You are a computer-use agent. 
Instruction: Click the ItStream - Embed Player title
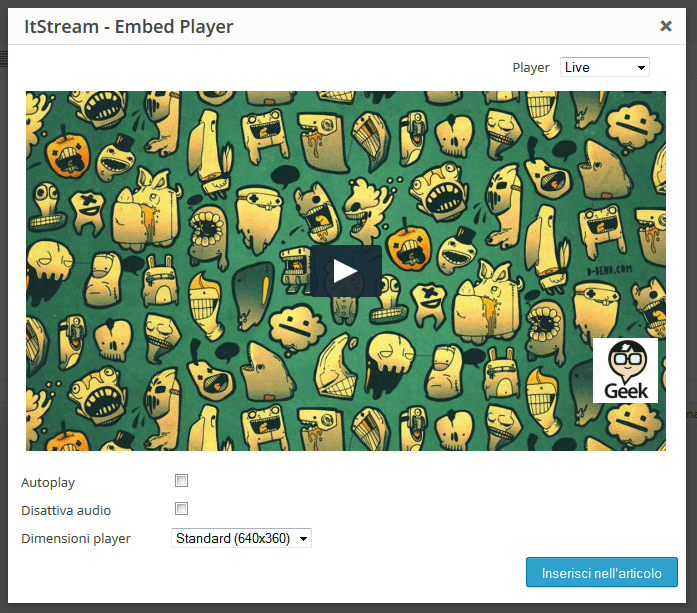tap(128, 27)
